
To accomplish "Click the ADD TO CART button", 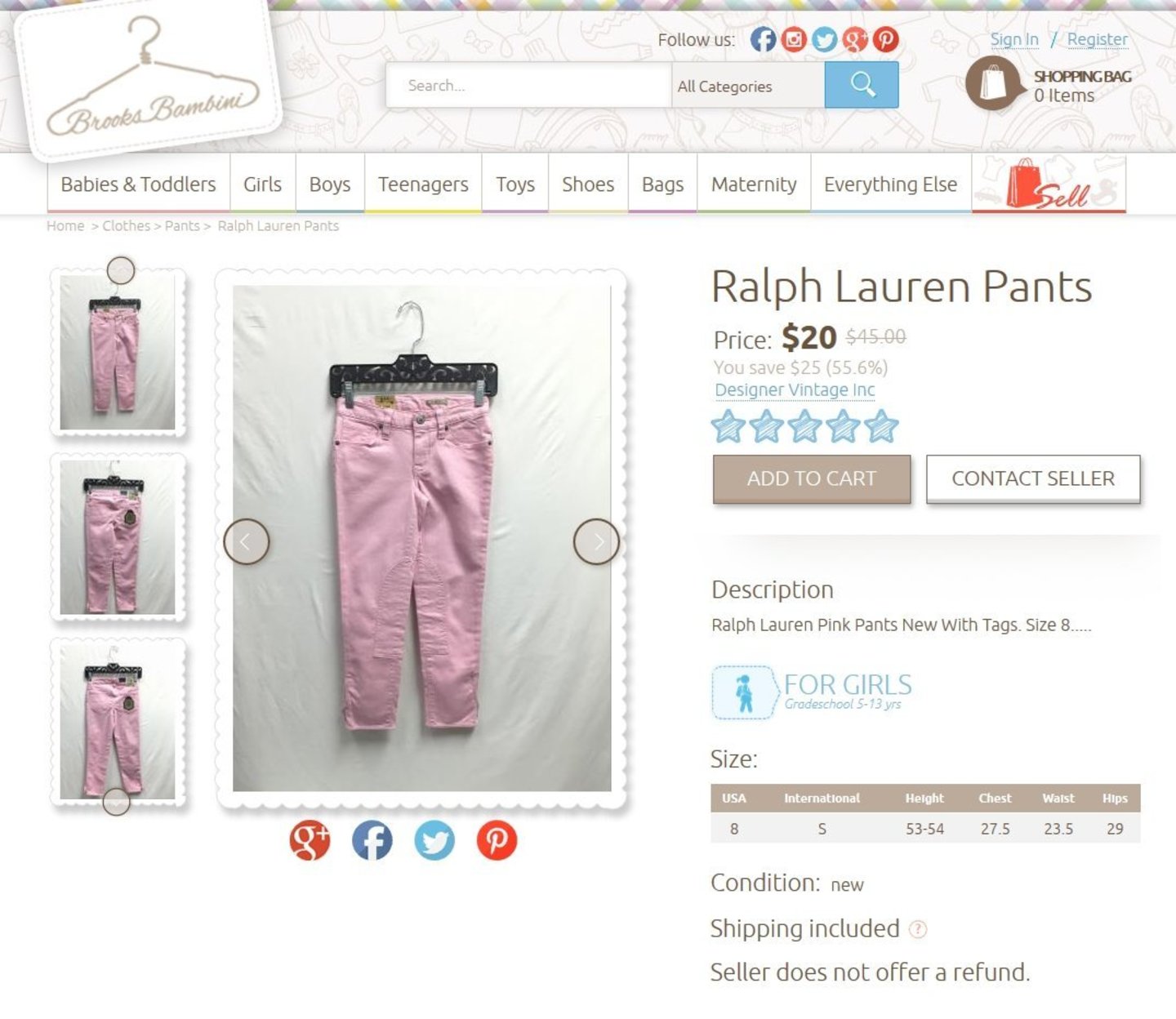I will [x=812, y=478].
